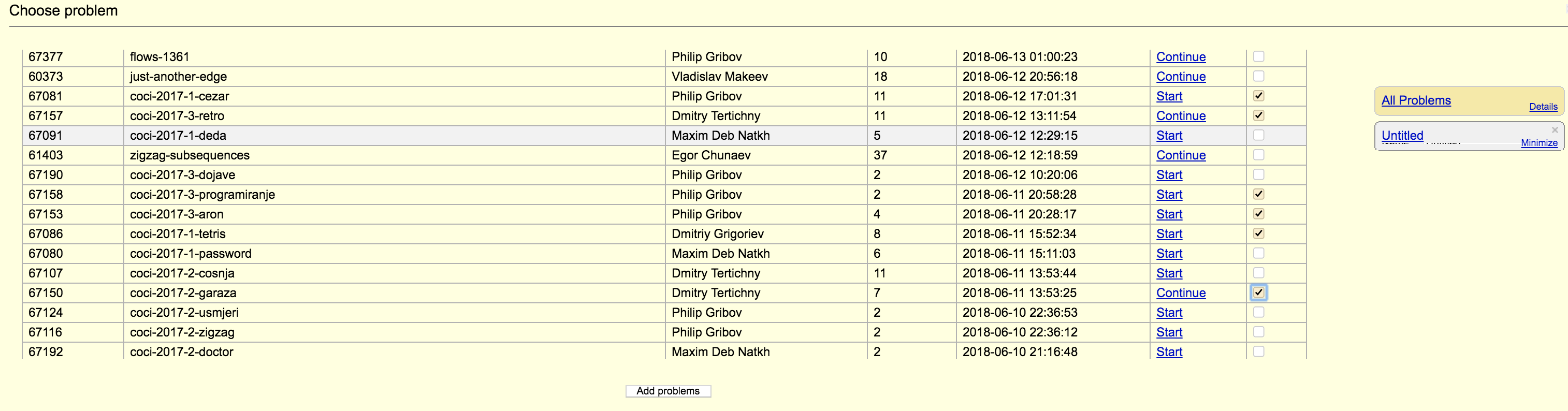Start the coci-2017-1-deda problem
This screenshot has width=1568, height=411.
(1169, 136)
